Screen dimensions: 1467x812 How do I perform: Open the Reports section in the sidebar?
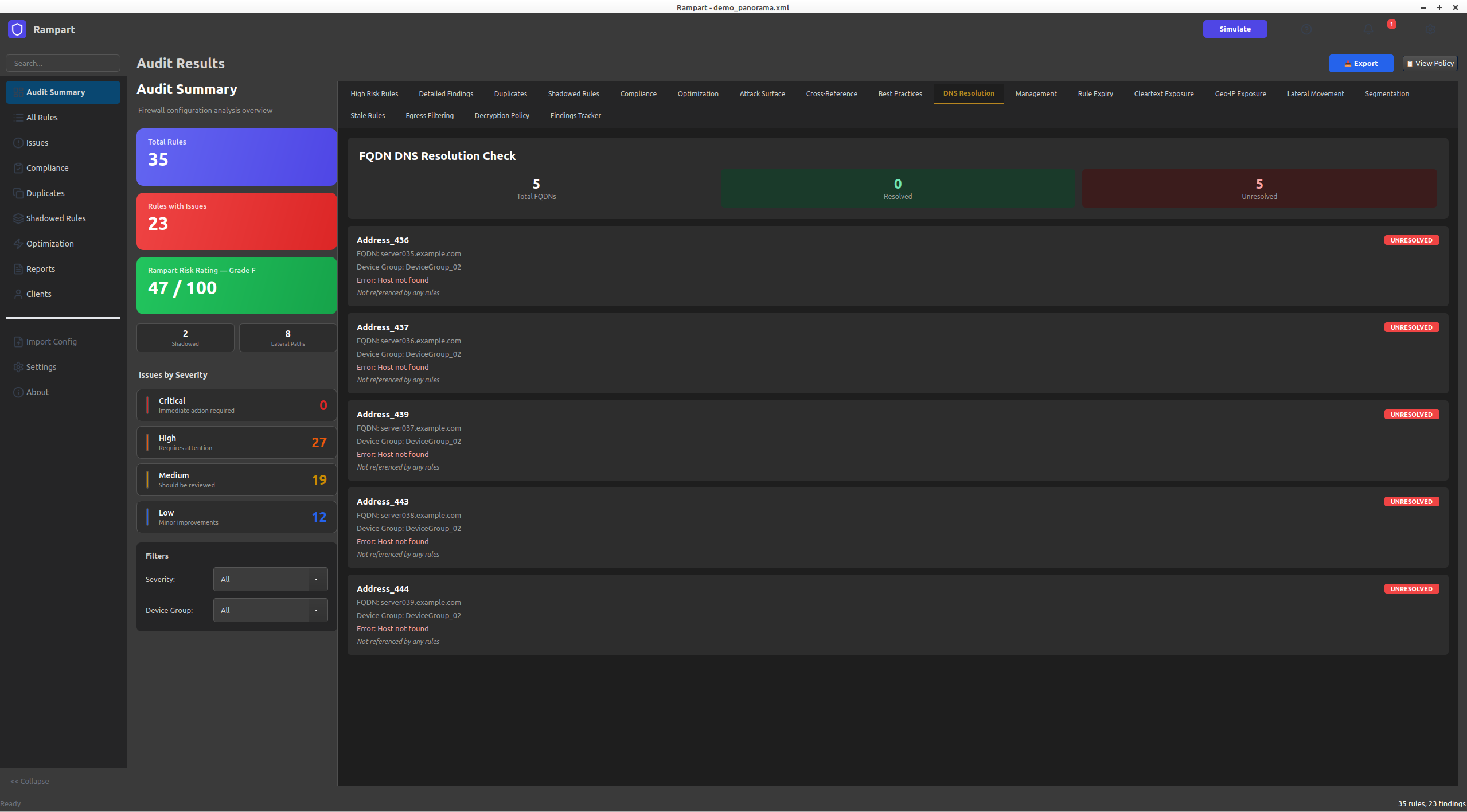tap(40, 268)
